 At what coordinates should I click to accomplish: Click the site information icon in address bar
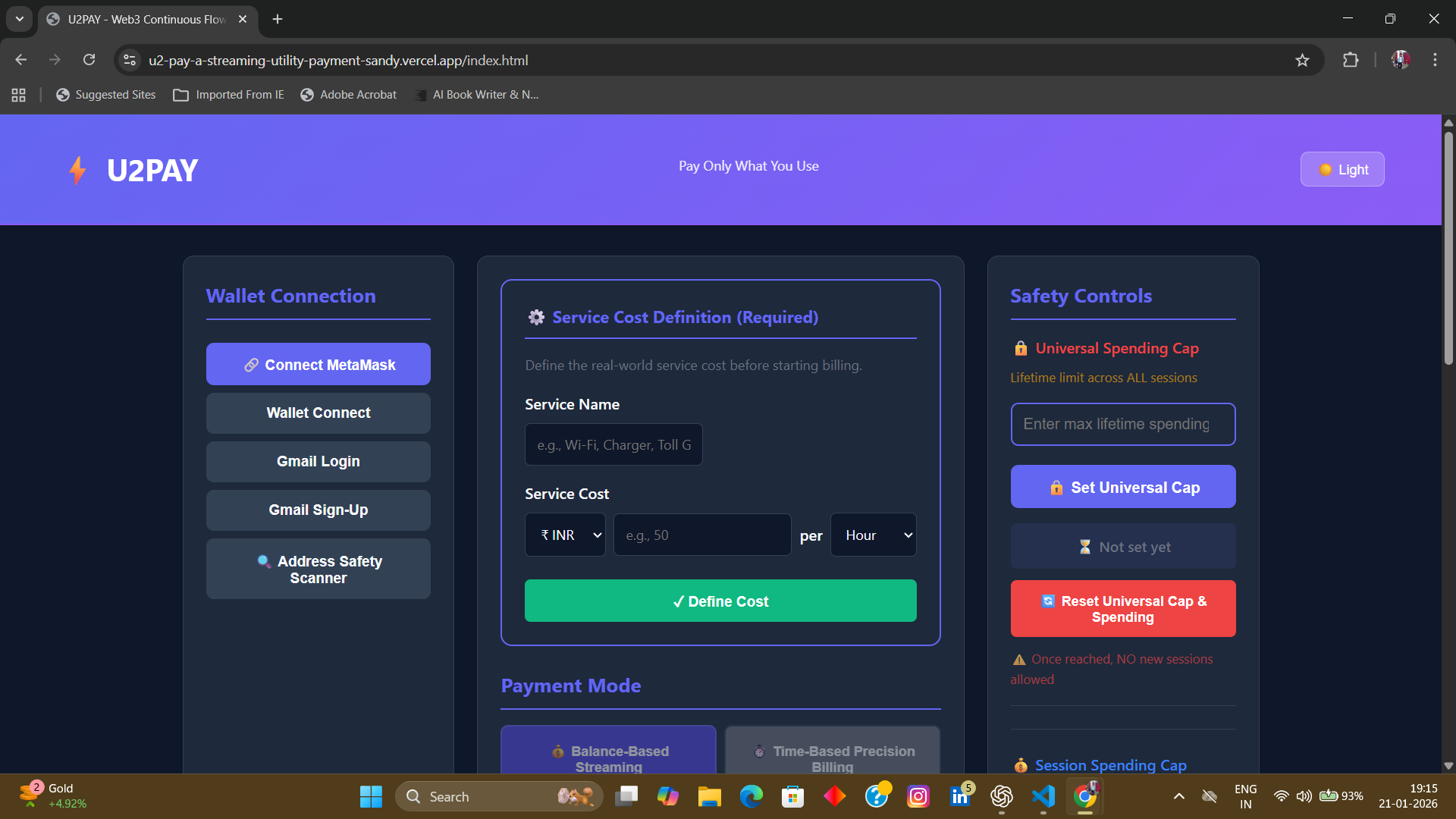pyautogui.click(x=130, y=61)
